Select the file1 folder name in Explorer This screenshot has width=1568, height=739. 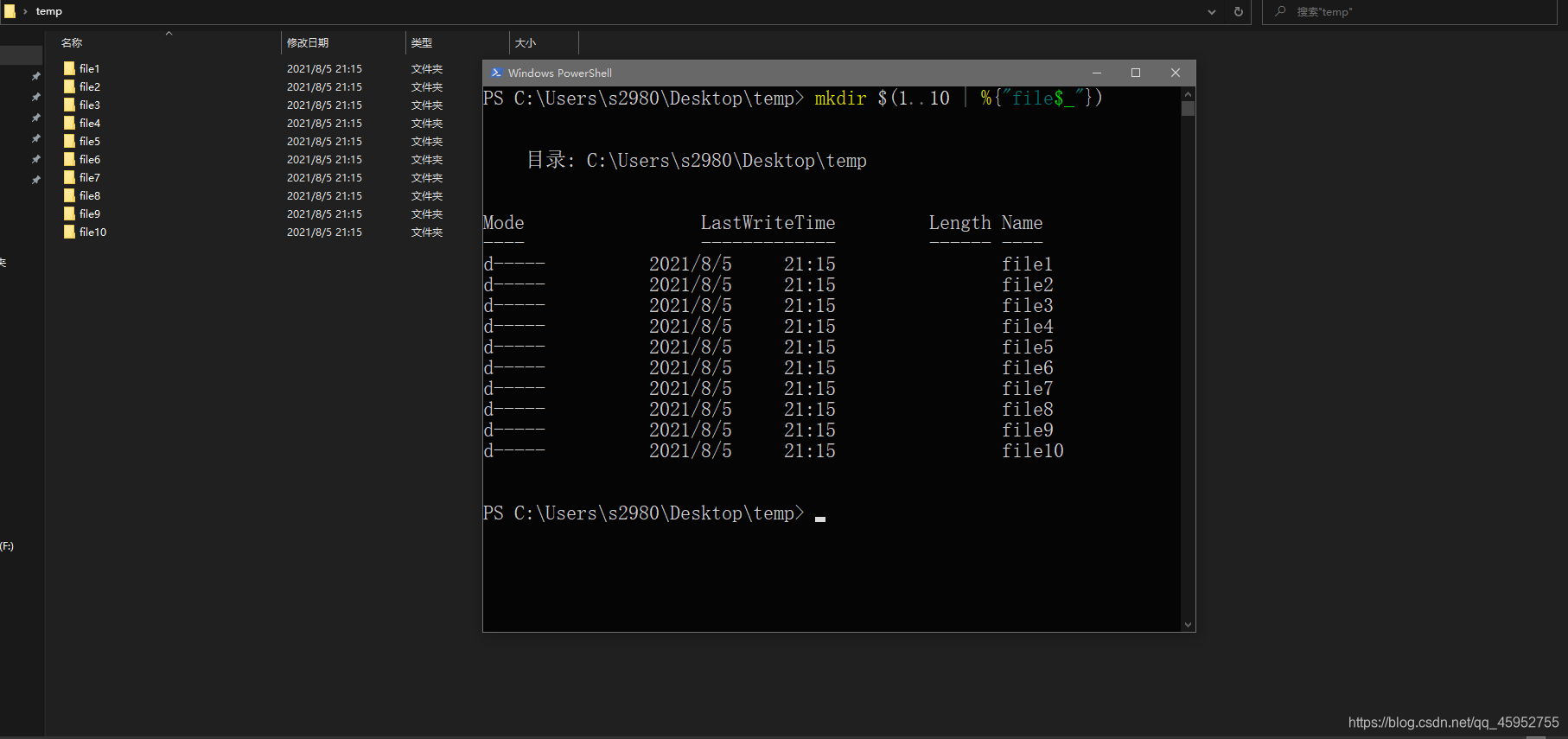coord(89,68)
